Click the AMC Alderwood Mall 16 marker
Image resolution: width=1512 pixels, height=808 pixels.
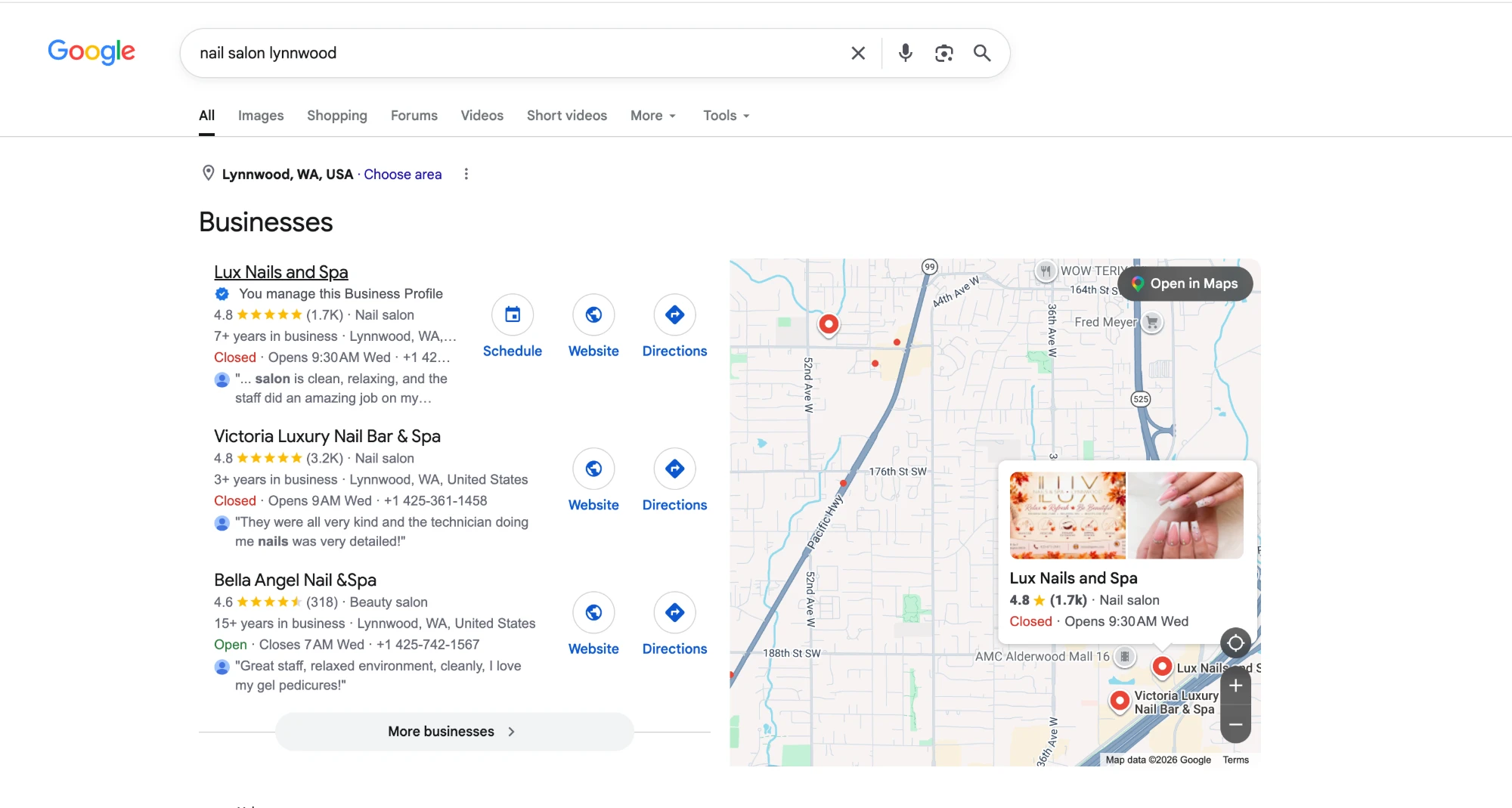1125,657
